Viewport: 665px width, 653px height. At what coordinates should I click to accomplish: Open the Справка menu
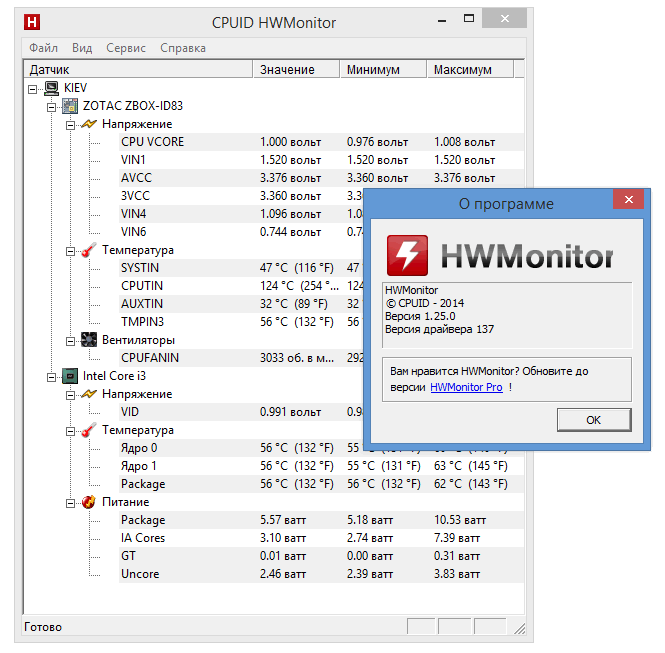(x=183, y=48)
